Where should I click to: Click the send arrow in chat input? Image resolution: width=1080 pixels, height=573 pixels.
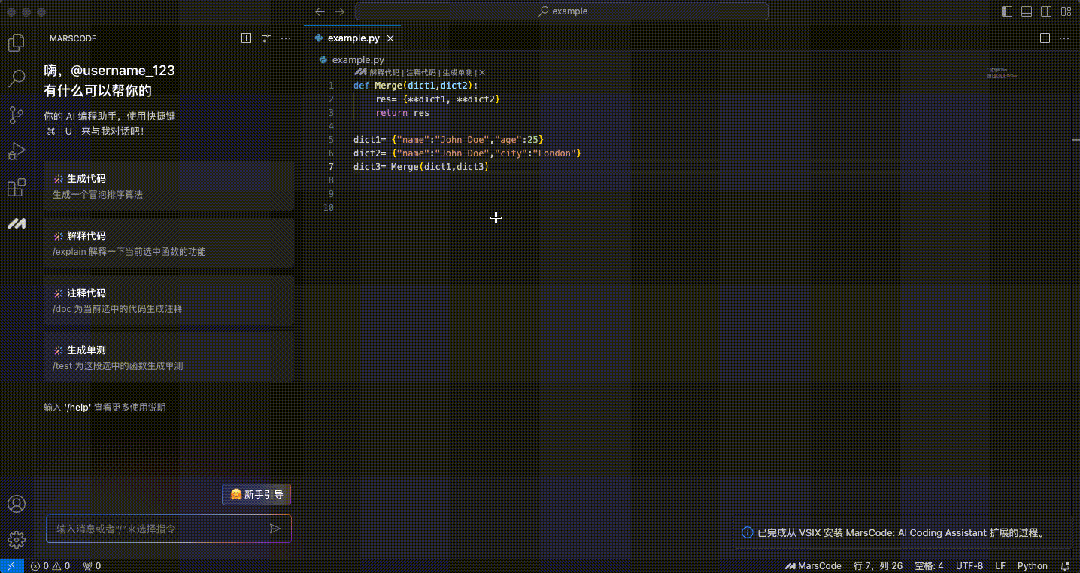(275, 529)
